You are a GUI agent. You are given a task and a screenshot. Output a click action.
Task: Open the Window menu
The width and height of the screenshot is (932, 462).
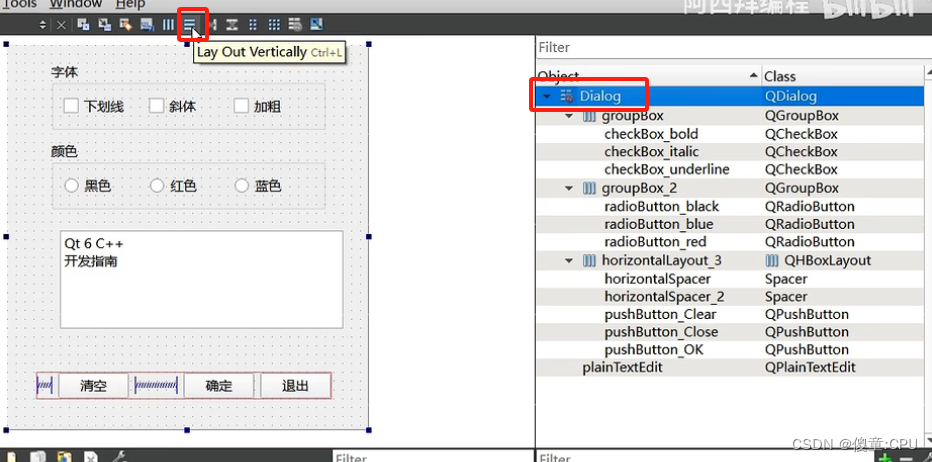pos(75,5)
